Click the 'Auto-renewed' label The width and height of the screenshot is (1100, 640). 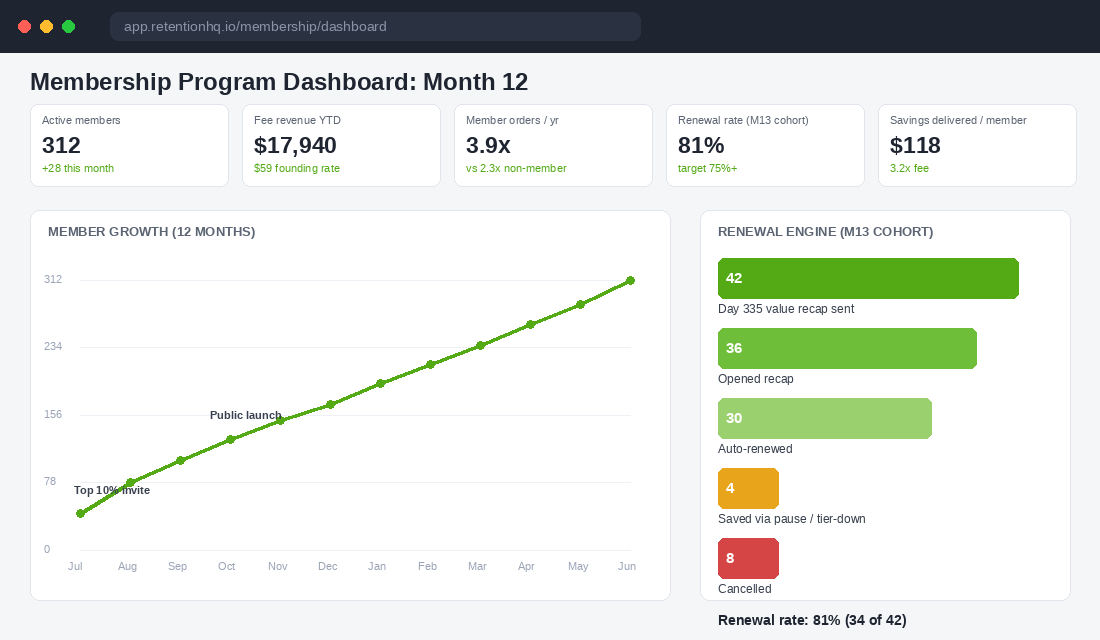(x=755, y=449)
